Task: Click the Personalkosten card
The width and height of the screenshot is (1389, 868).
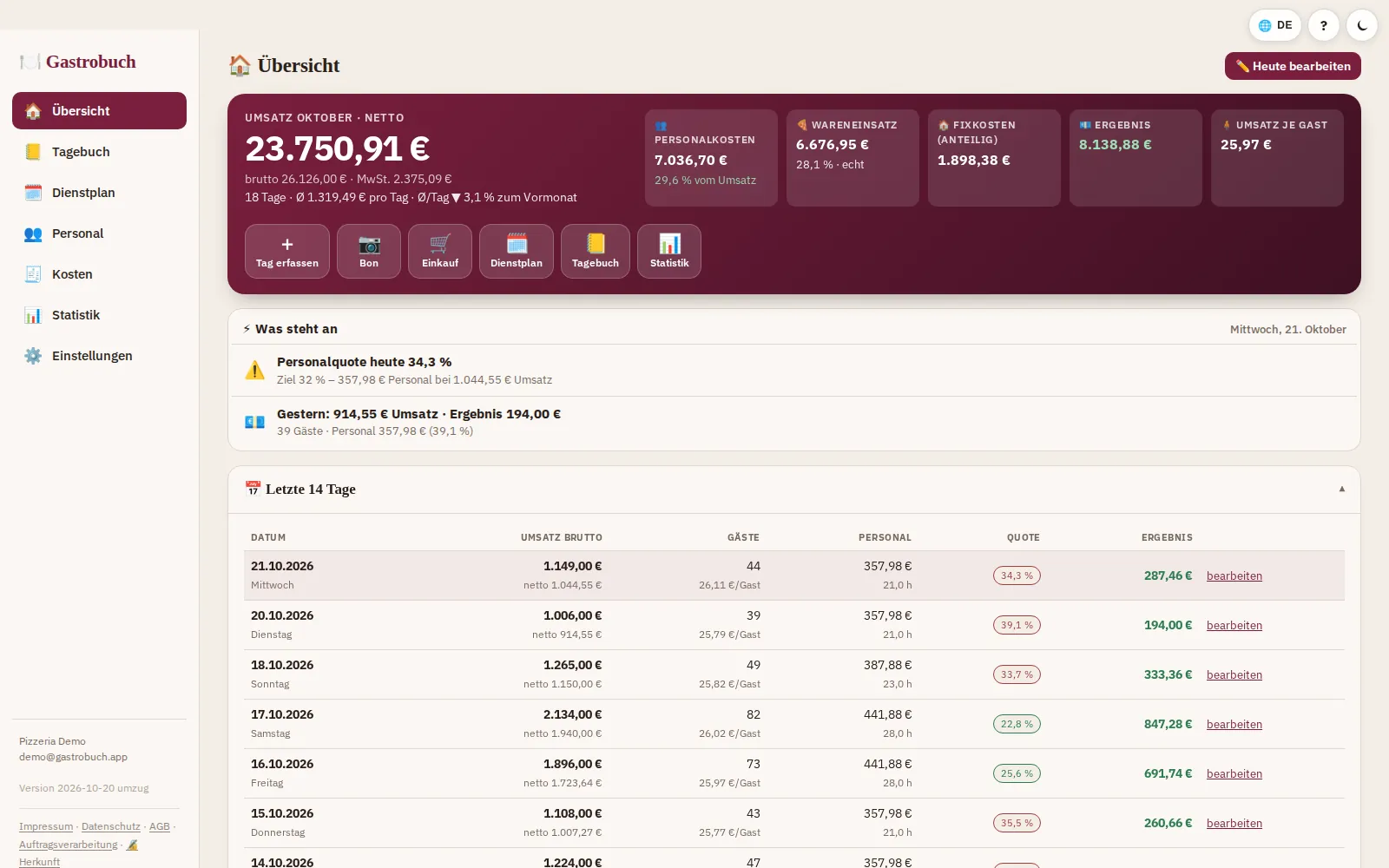Action: 711,158
